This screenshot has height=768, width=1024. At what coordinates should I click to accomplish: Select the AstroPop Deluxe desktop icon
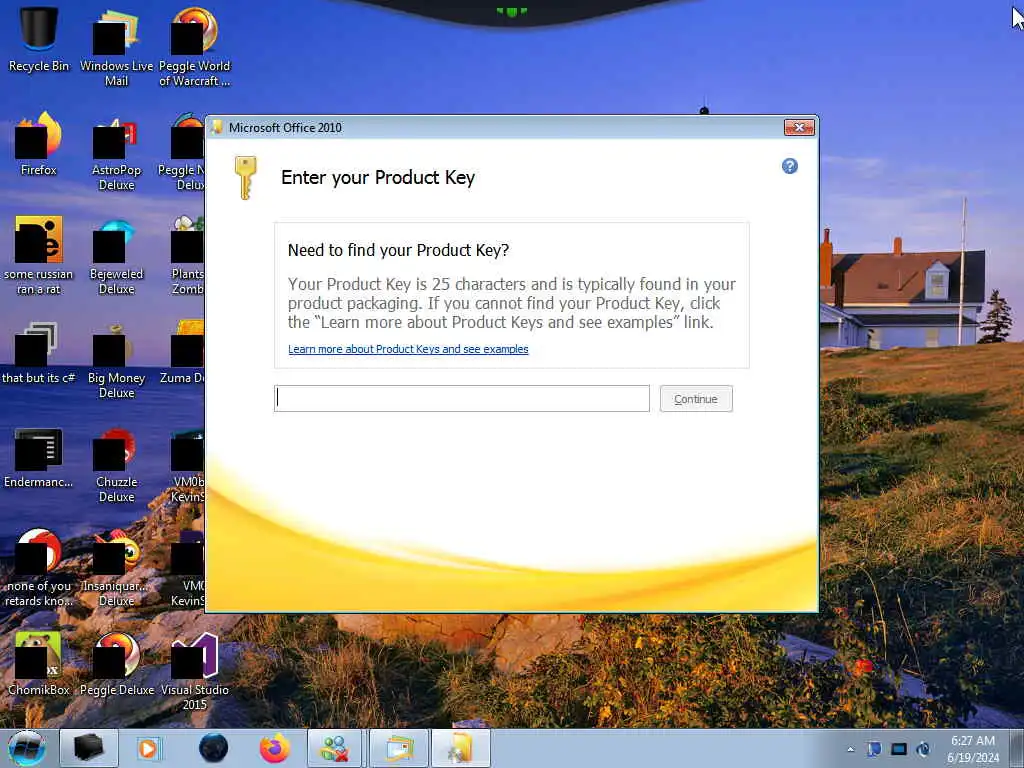(x=116, y=152)
